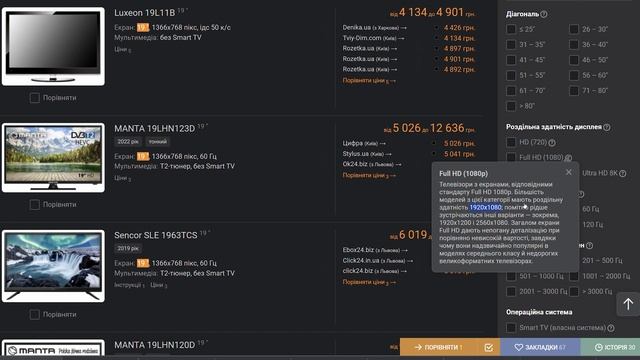Tick Порівняти checkbox under MANTA 19LHN123D
Viewport: 640px width, 360px height.
(35, 204)
